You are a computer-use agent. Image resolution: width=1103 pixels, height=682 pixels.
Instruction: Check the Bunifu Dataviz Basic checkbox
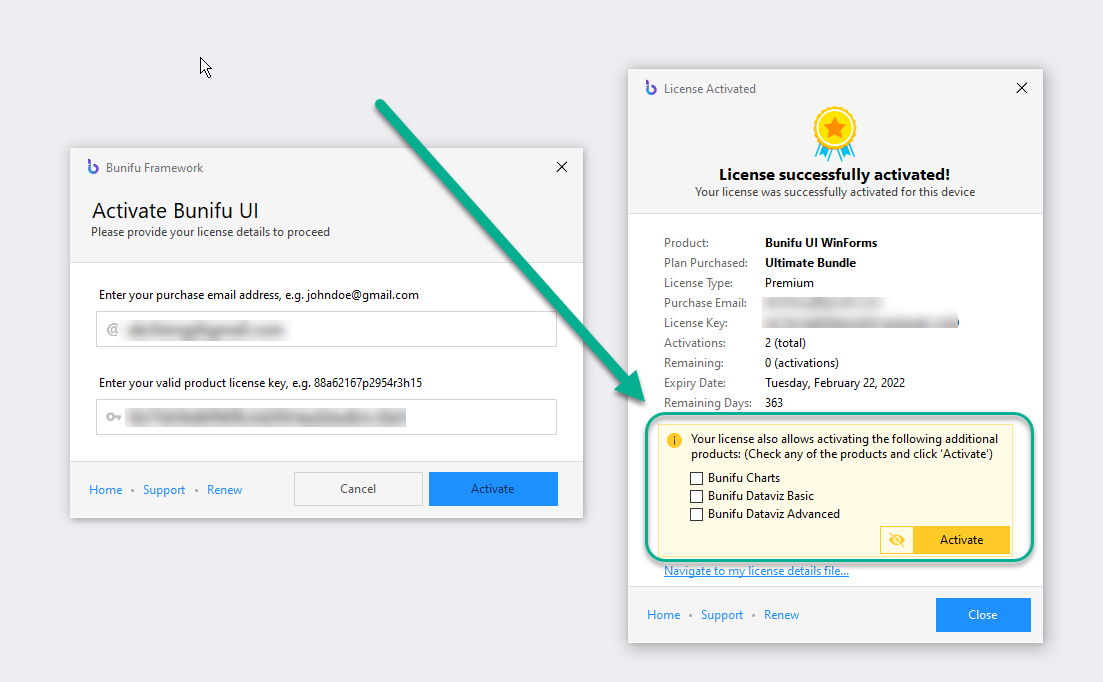tap(696, 496)
